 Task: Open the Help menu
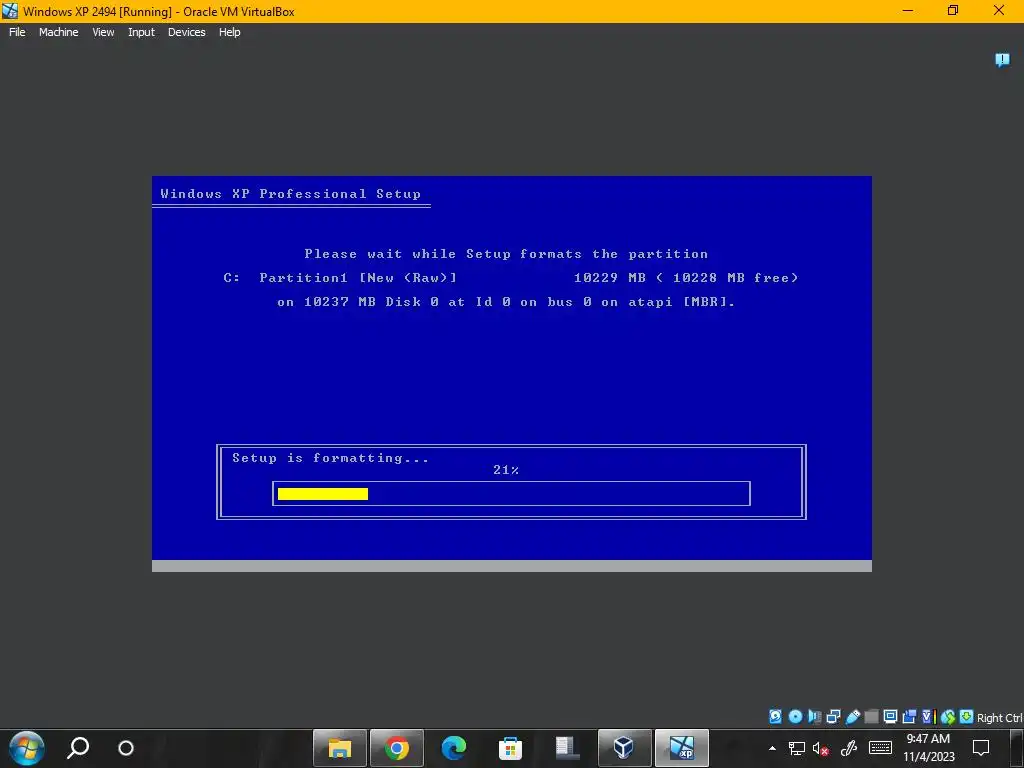point(229,32)
